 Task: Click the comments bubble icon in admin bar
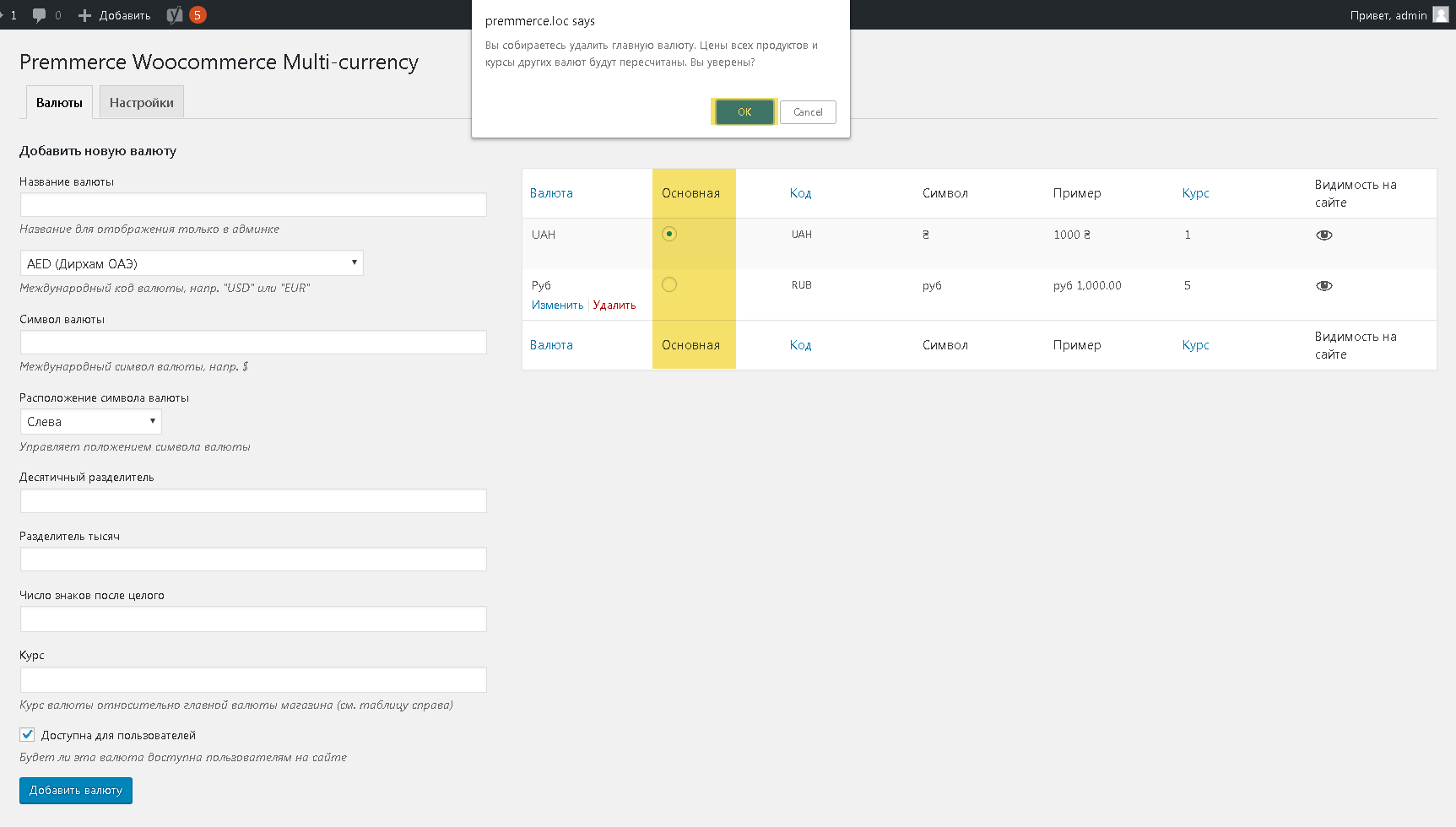coord(39,15)
